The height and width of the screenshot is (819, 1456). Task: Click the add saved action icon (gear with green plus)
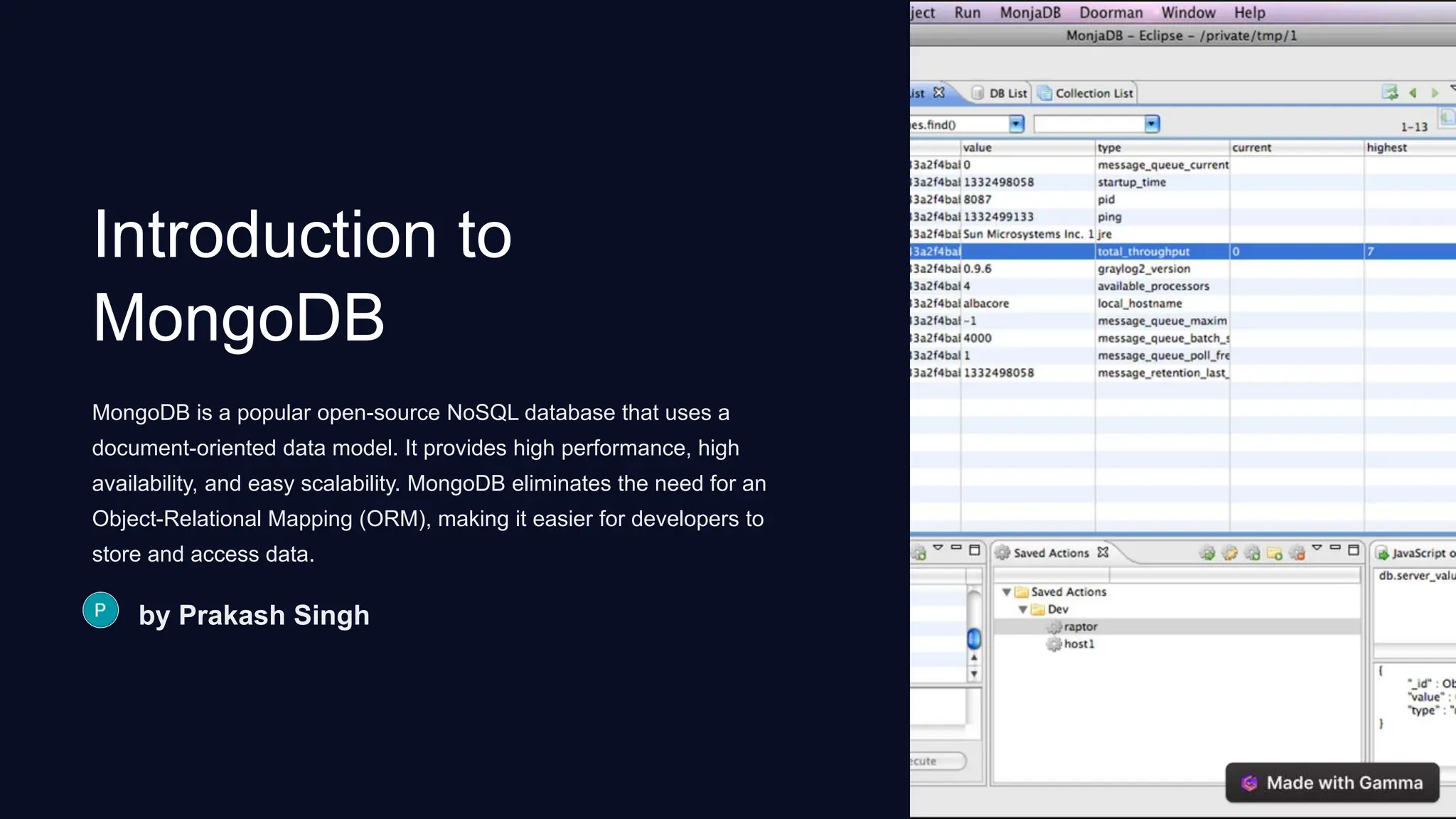(1253, 553)
